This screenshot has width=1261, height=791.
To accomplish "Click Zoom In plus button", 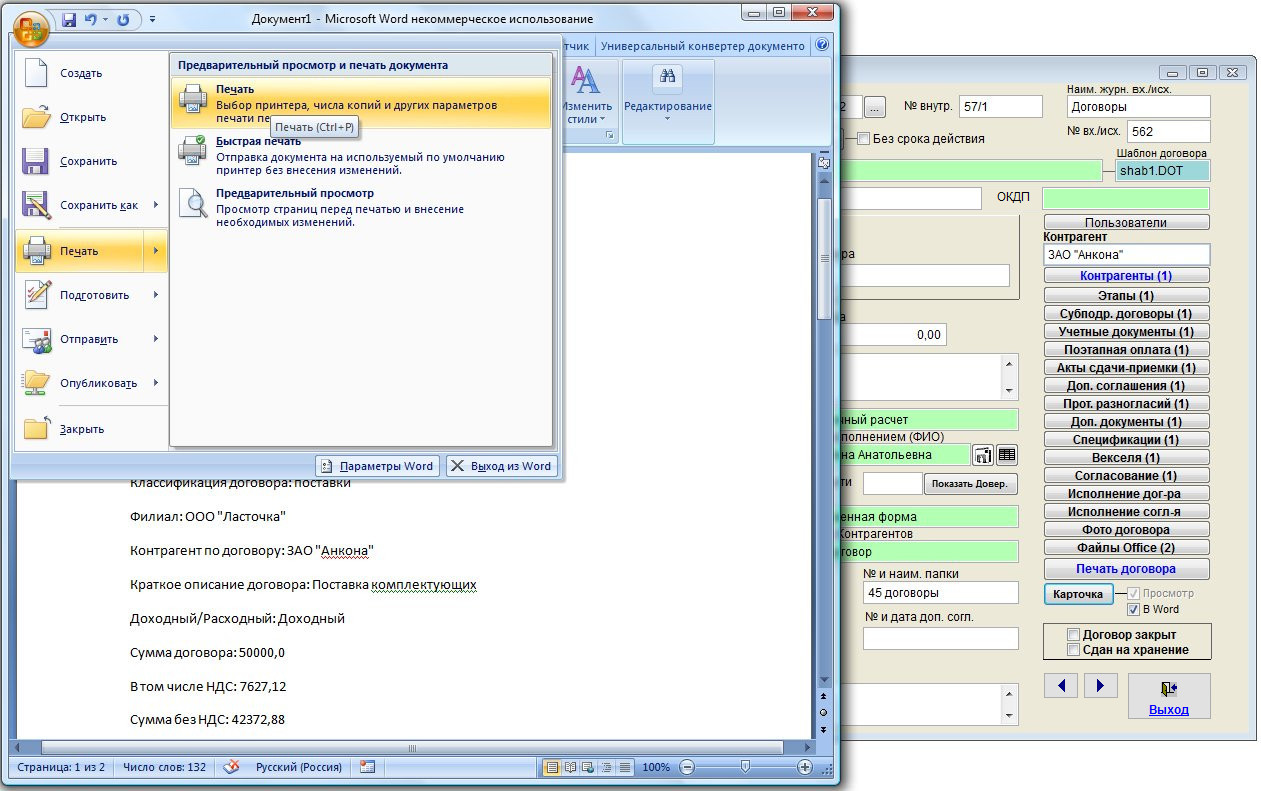I will click(x=805, y=767).
